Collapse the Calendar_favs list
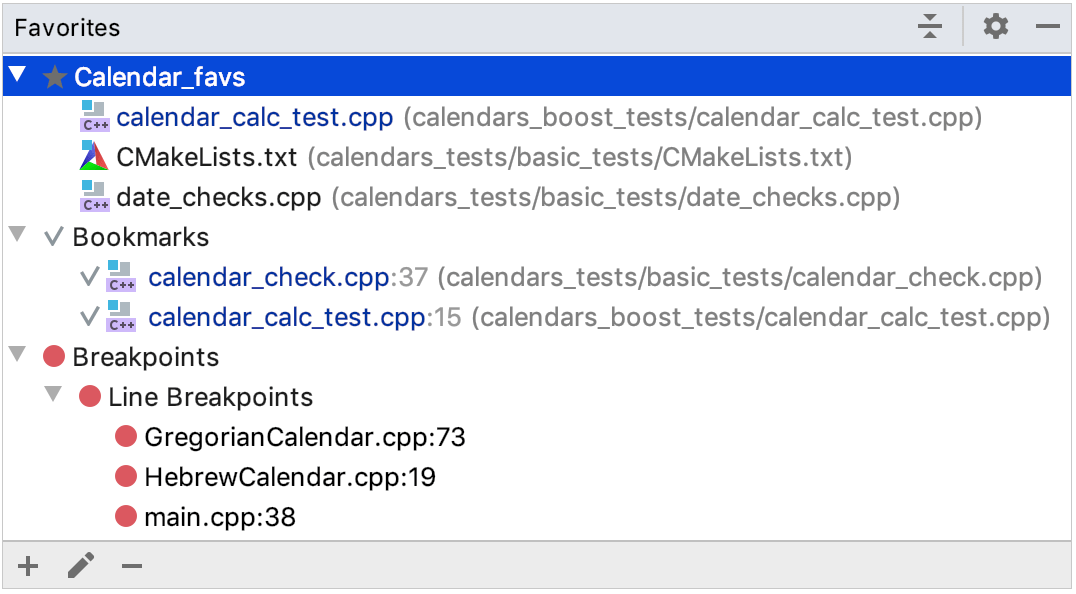Image resolution: width=1076 pixels, height=594 pixels. click(18, 75)
